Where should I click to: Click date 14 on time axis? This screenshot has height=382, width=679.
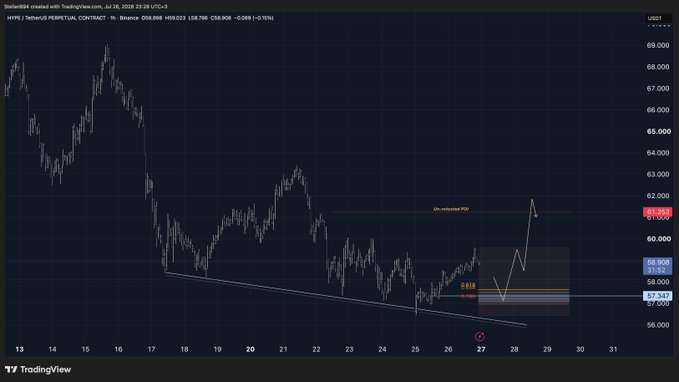coord(52,349)
